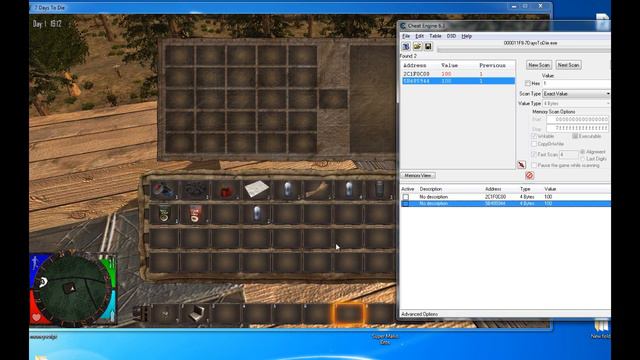Select the small item in hotbar slot one
The height and width of the screenshot is (360, 640).
point(165,313)
